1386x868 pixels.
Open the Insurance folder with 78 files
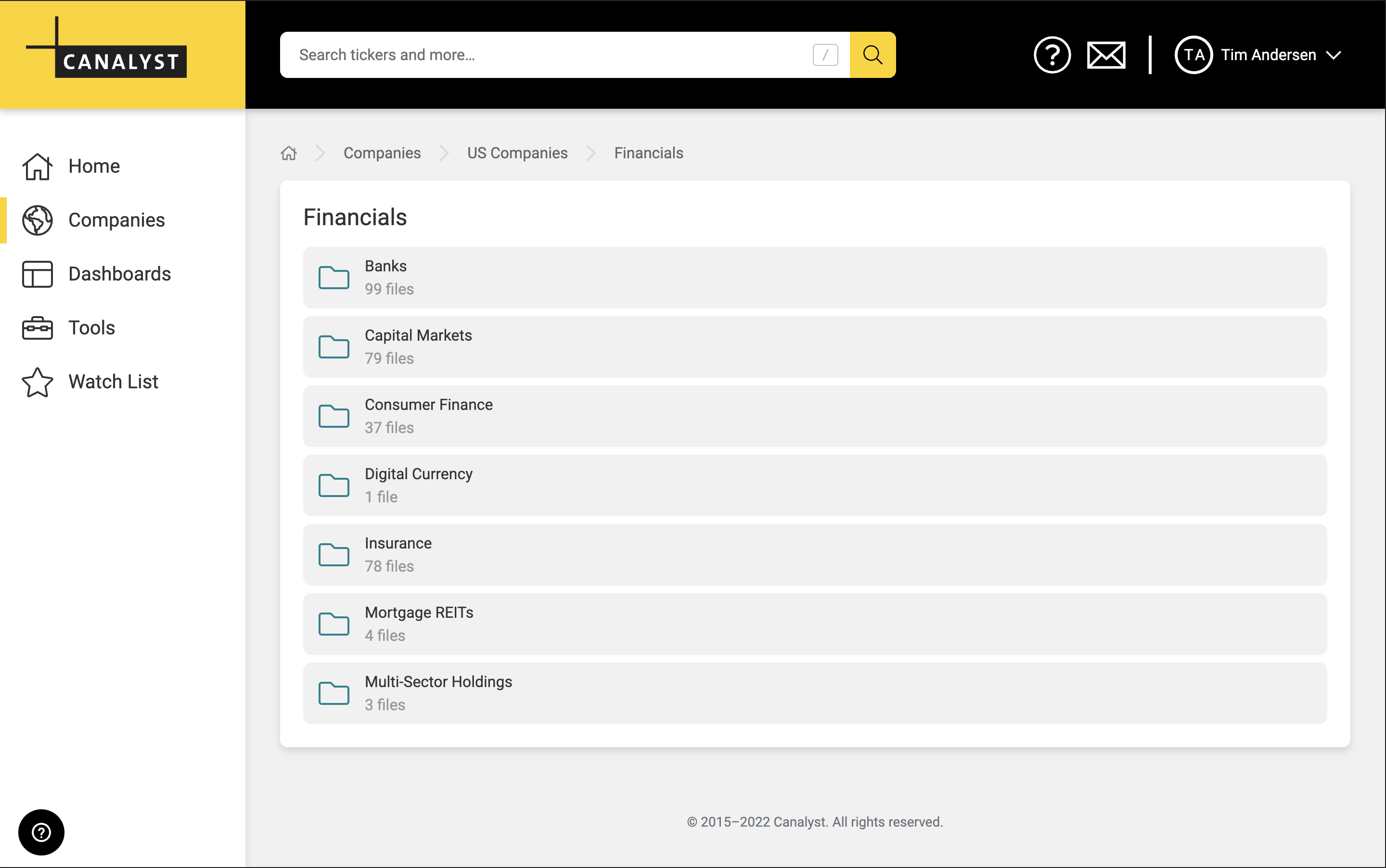point(398,543)
